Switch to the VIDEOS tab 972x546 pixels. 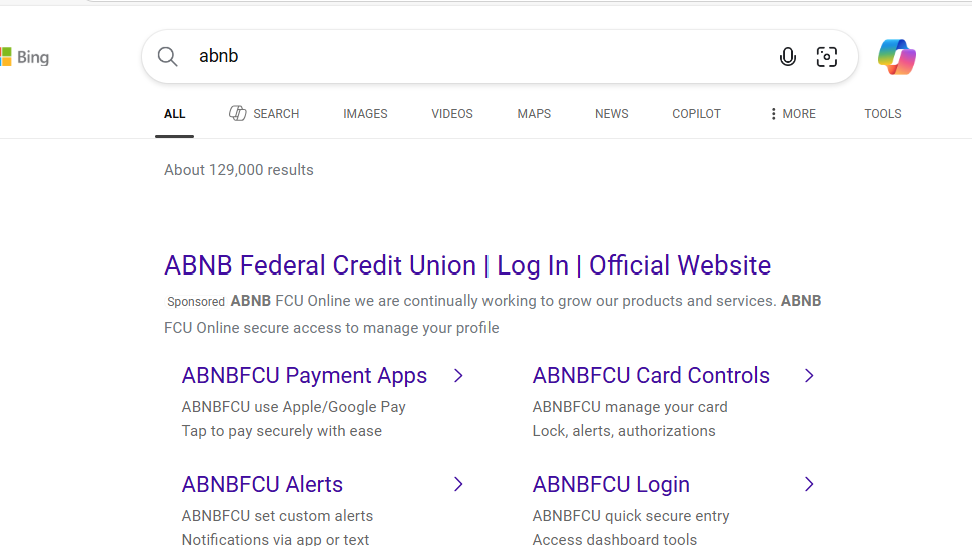tap(452, 114)
